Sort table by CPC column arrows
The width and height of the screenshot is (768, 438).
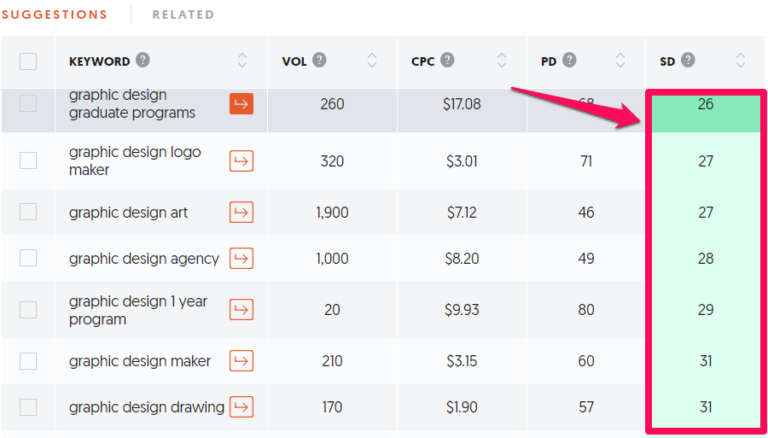[x=501, y=61]
